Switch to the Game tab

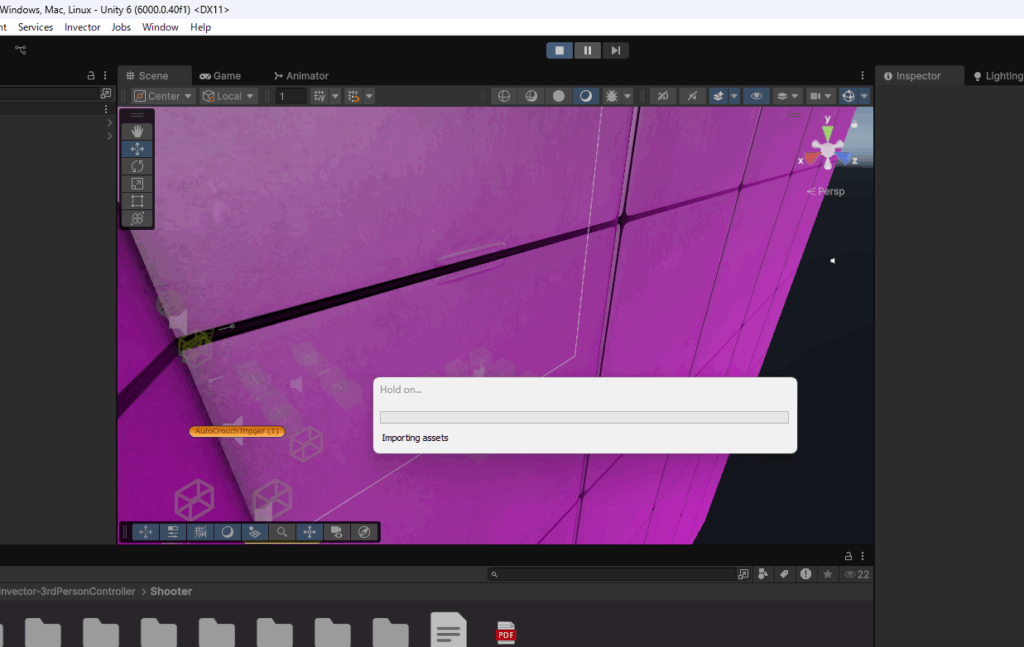[220, 76]
